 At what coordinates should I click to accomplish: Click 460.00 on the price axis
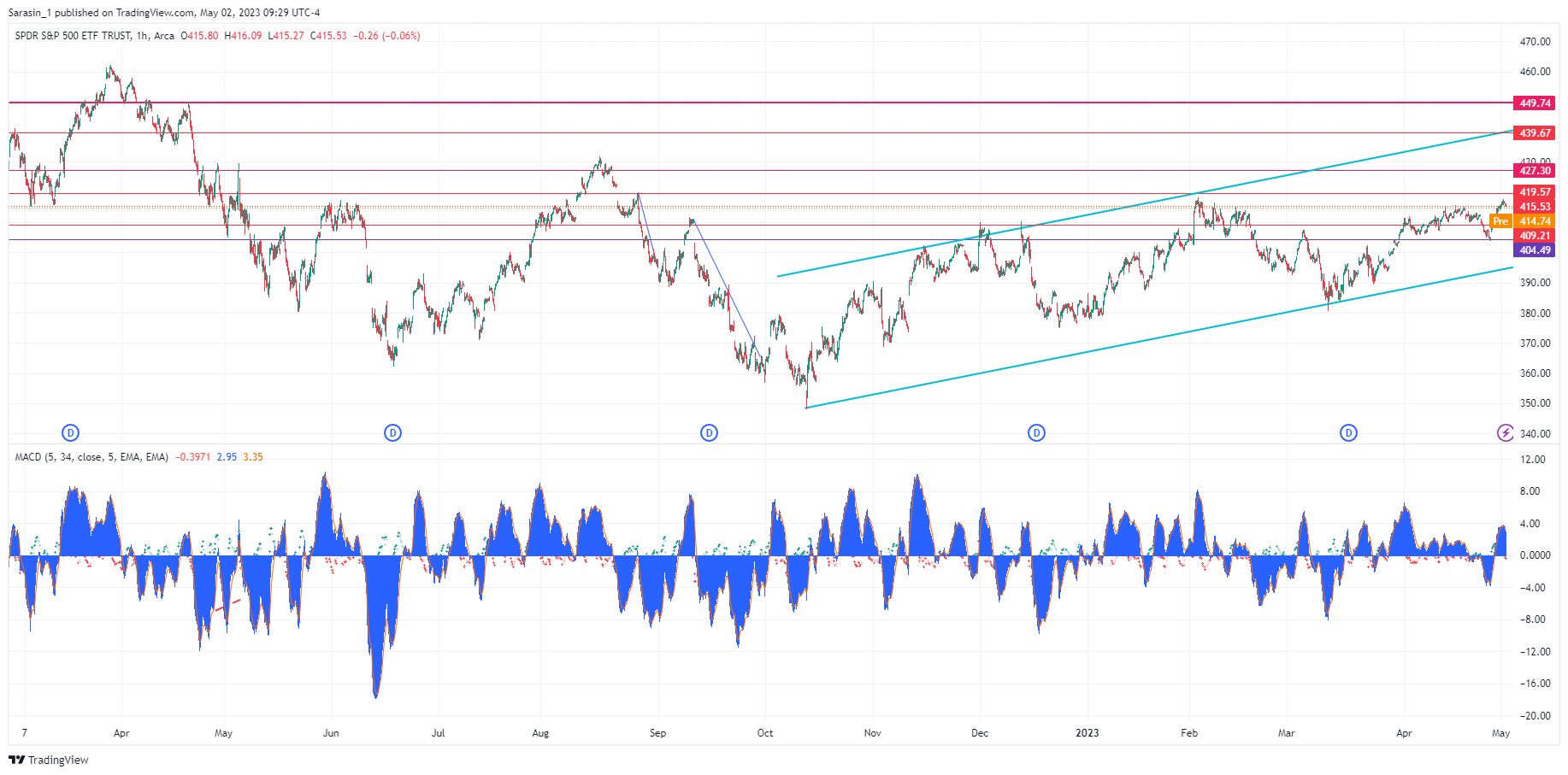[x=1535, y=72]
